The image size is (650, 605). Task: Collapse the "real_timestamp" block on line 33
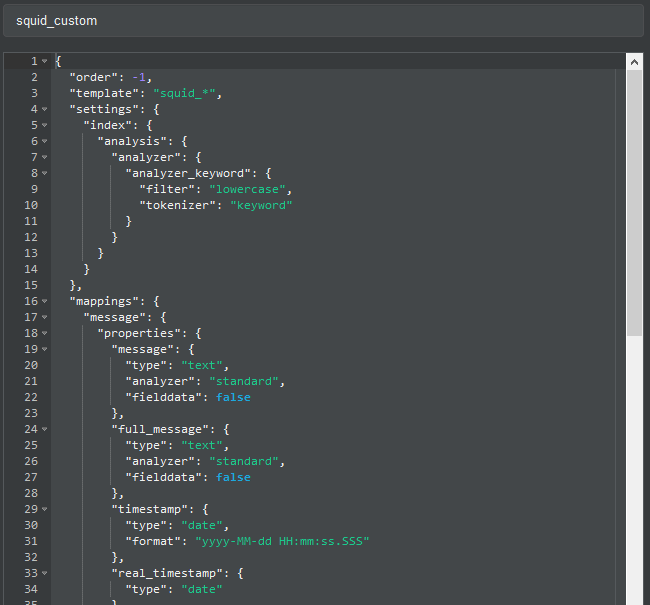[44, 573]
